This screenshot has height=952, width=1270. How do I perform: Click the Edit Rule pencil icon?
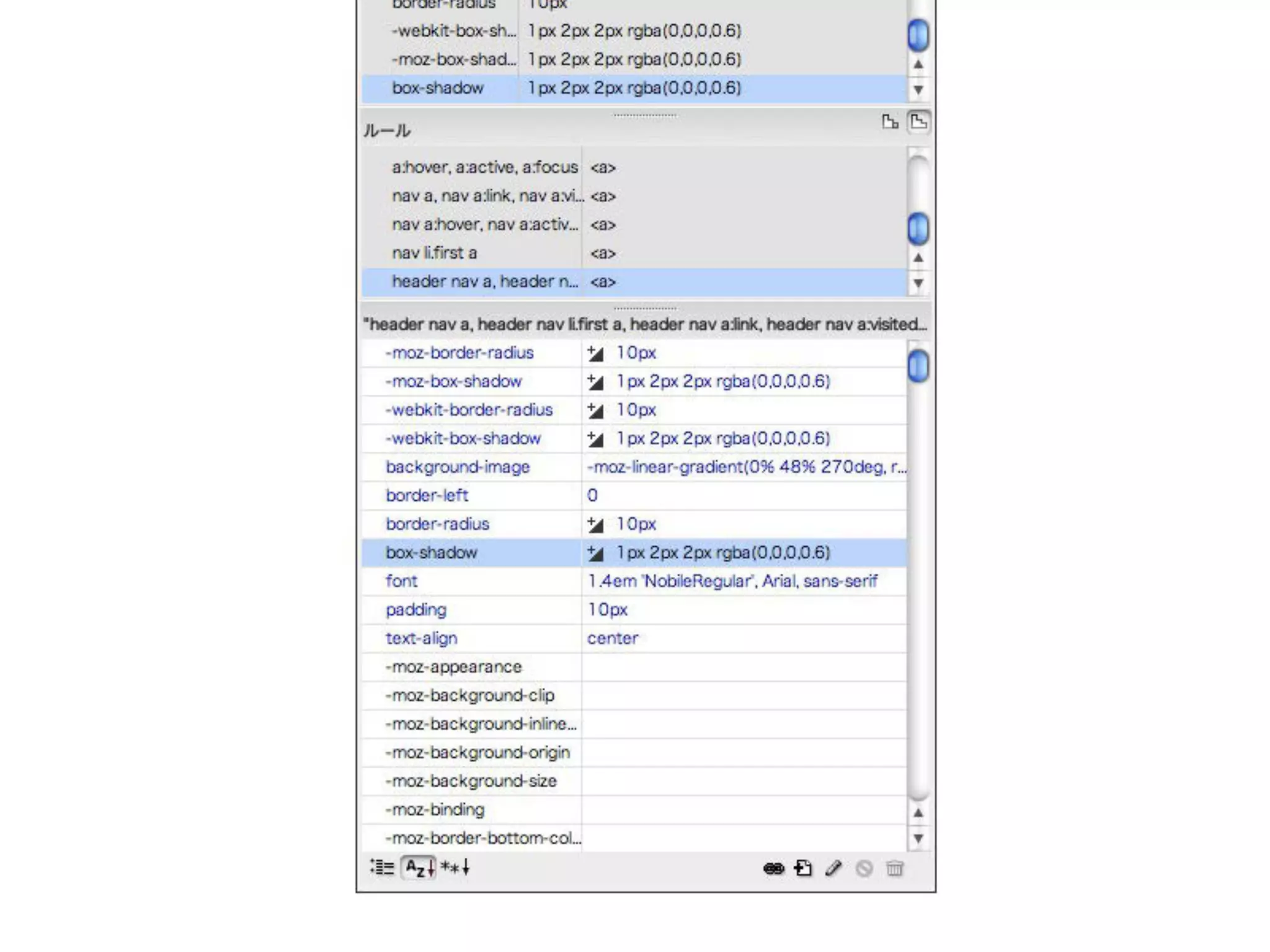coord(833,868)
